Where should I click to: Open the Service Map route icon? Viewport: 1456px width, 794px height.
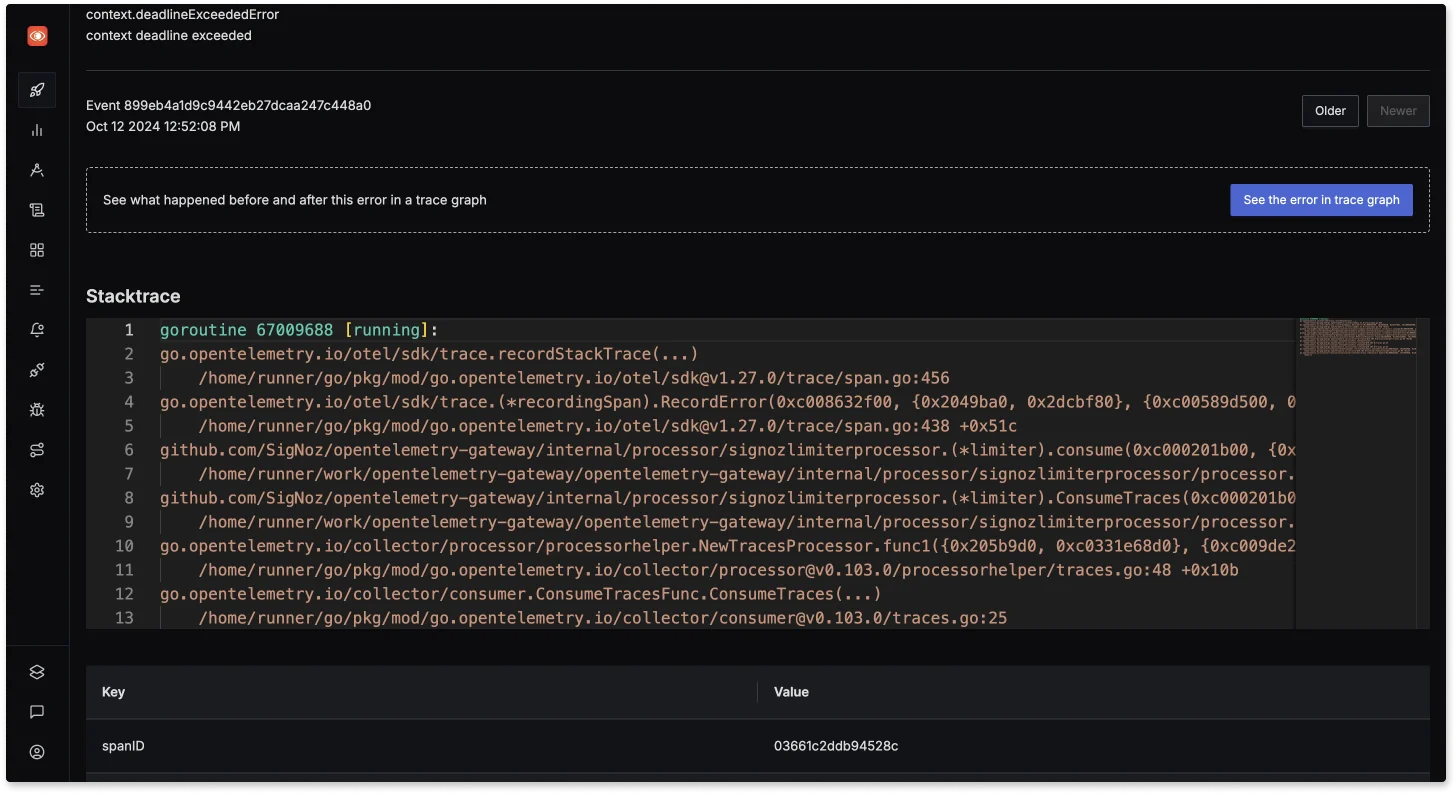tap(37, 450)
